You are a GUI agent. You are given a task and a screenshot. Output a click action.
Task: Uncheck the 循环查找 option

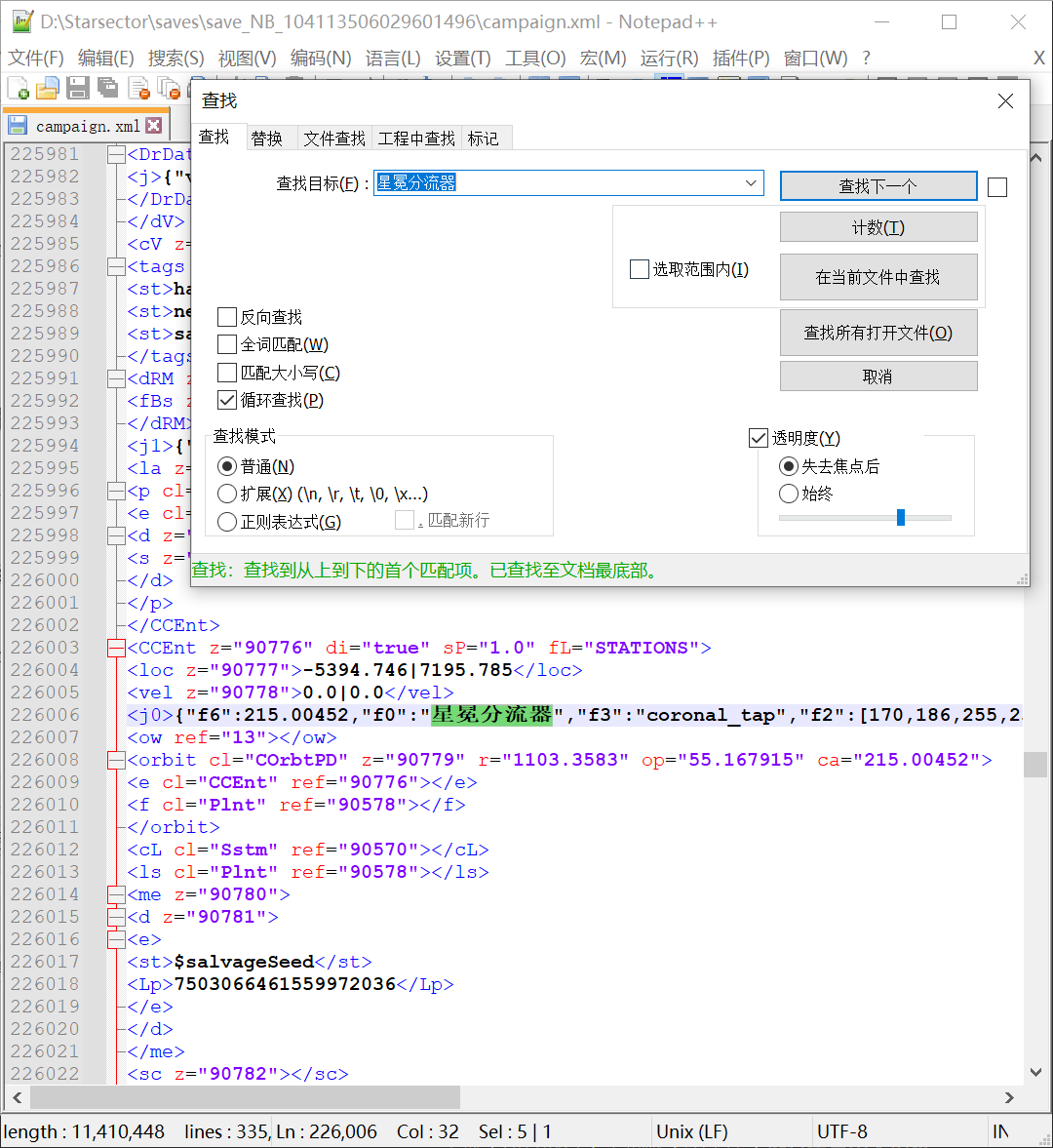coord(227,400)
